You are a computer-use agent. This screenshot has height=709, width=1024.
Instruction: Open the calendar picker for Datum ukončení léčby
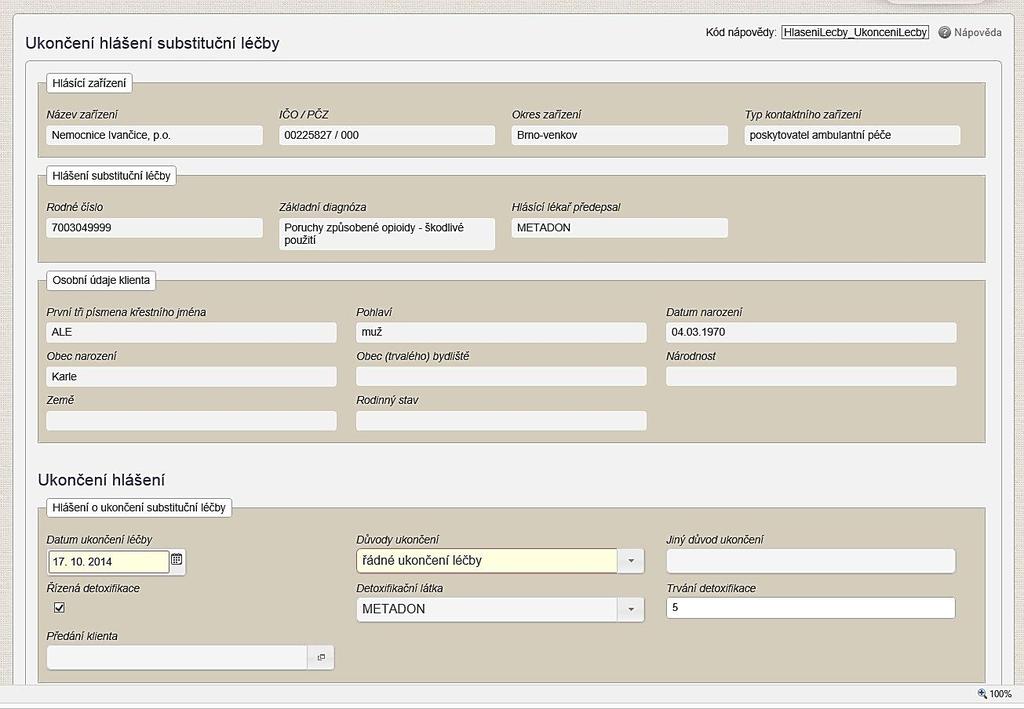pyautogui.click(x=176, y=559)
